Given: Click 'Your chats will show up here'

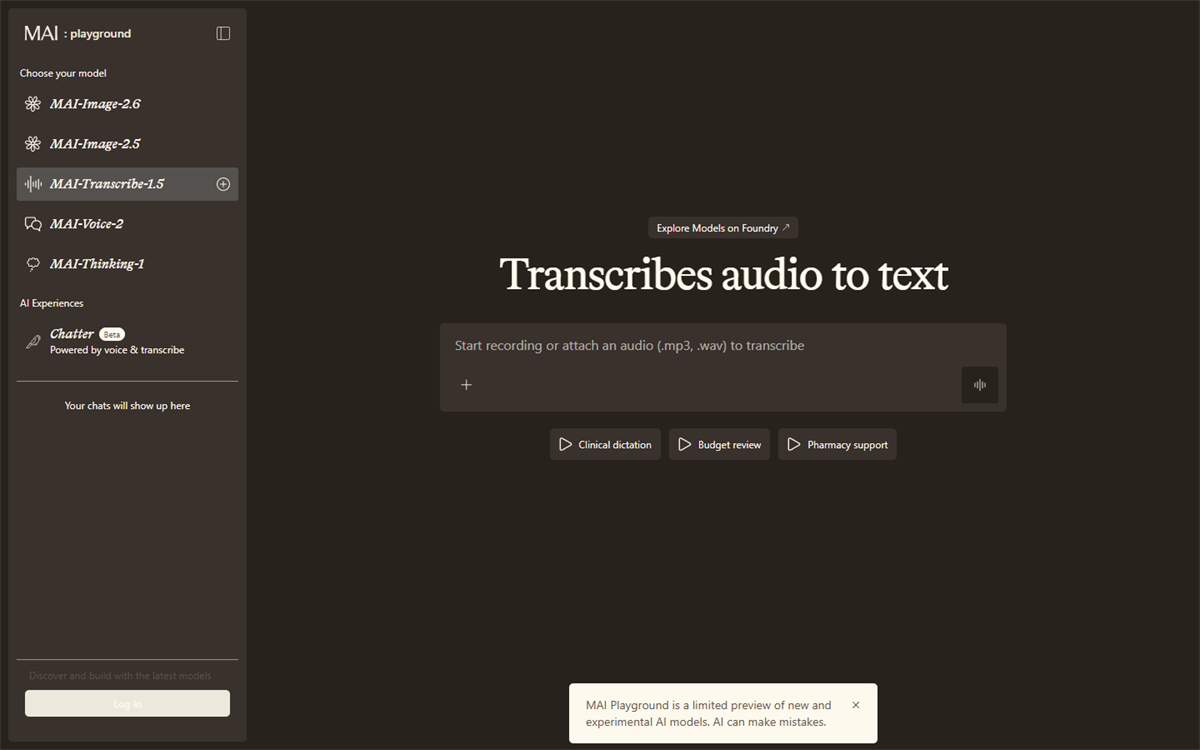Looking at the screenshot, I should (127, 406).
